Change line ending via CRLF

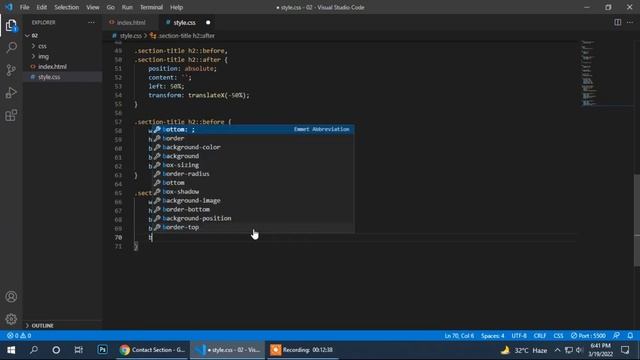tap(540, 336)
